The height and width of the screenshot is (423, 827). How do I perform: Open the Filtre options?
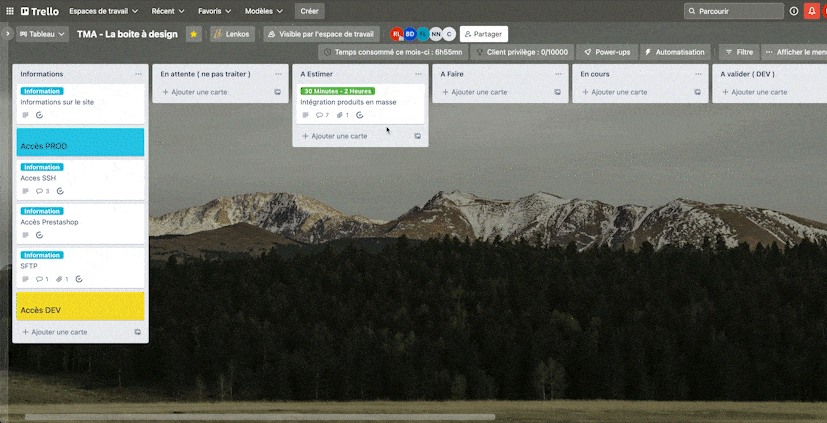click(739, 52)
